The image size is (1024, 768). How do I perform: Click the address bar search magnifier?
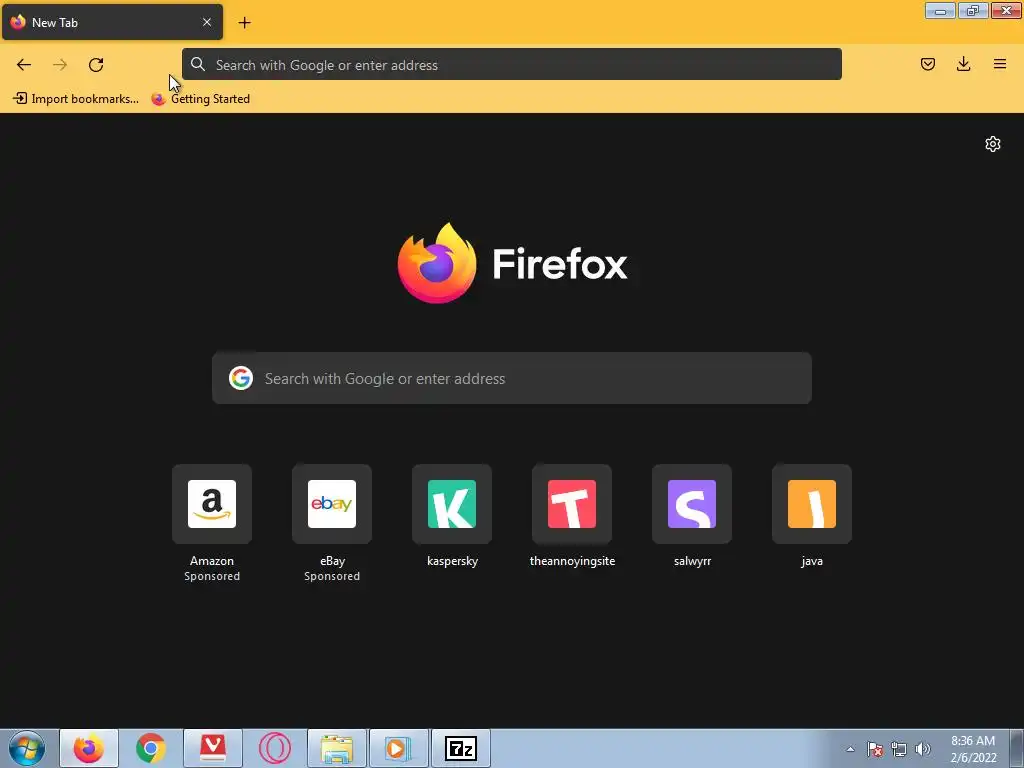(198, 64)
